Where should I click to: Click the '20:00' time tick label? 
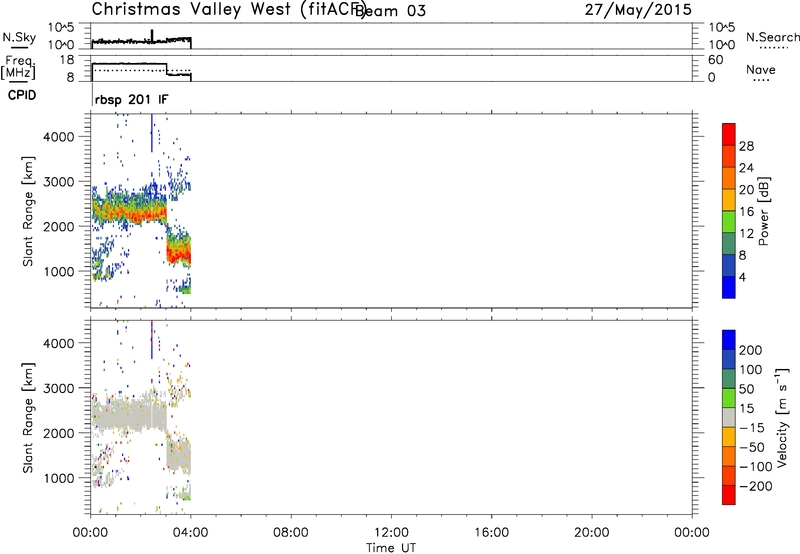[591, 533]
